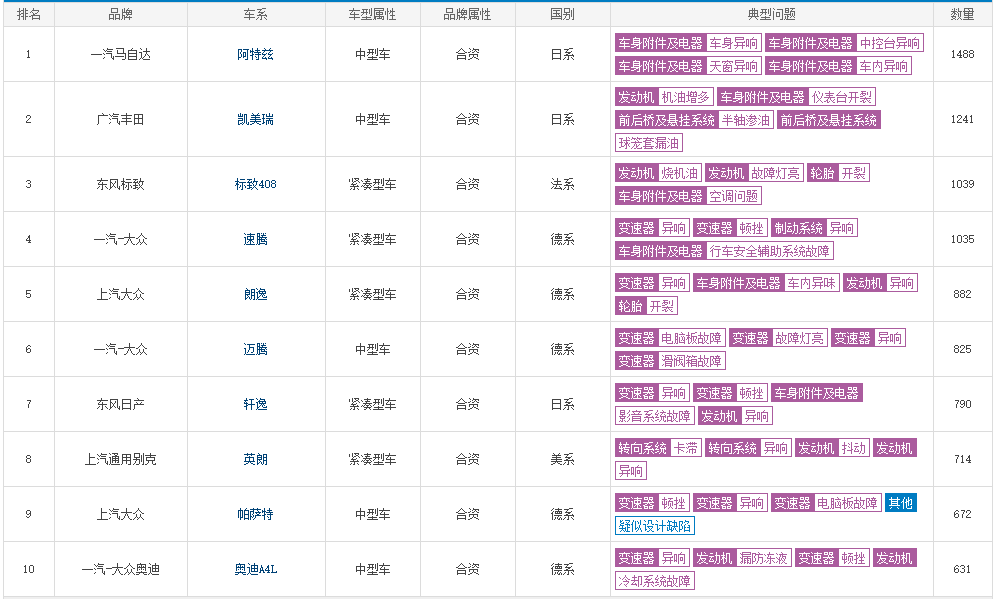This screenshot has width=995, height=599.
Task: Select the 疑似设计缺陷 tag for 帕萨特
Action: coord(655,525)
